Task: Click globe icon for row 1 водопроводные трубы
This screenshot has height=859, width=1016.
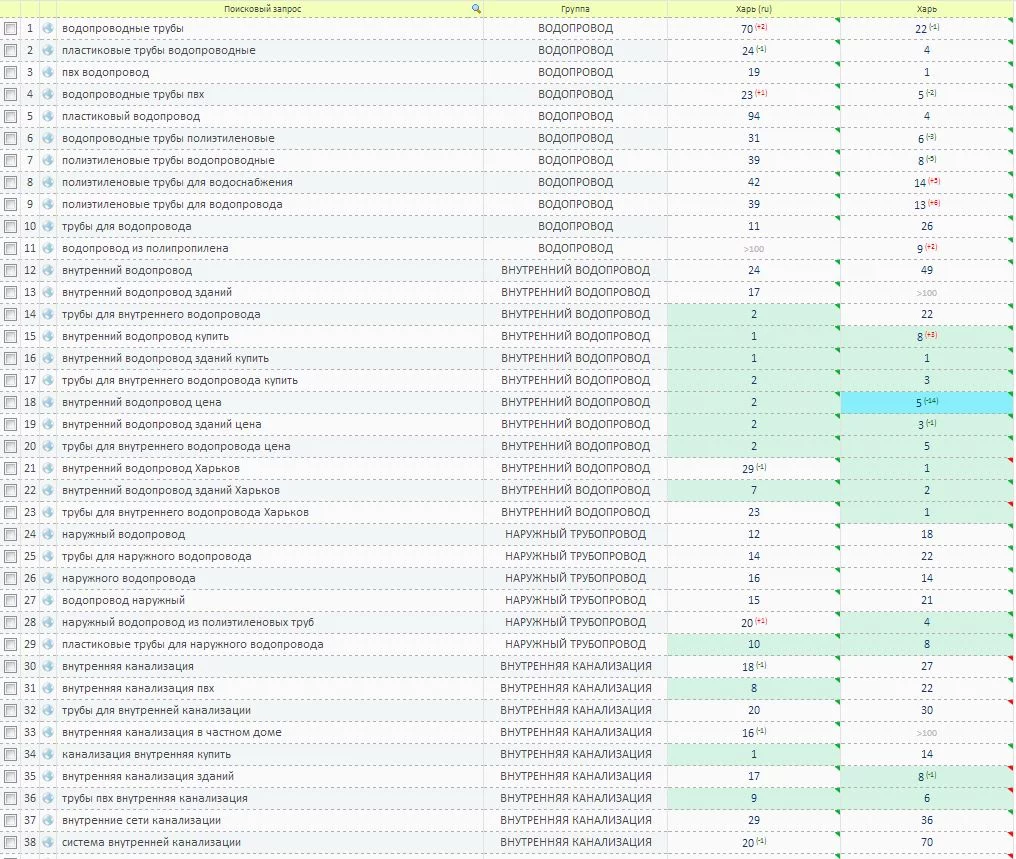Action: (48, 28)
